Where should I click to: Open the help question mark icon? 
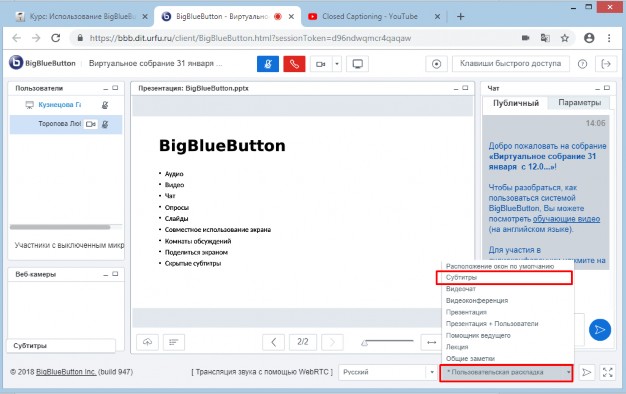[582, 64]
